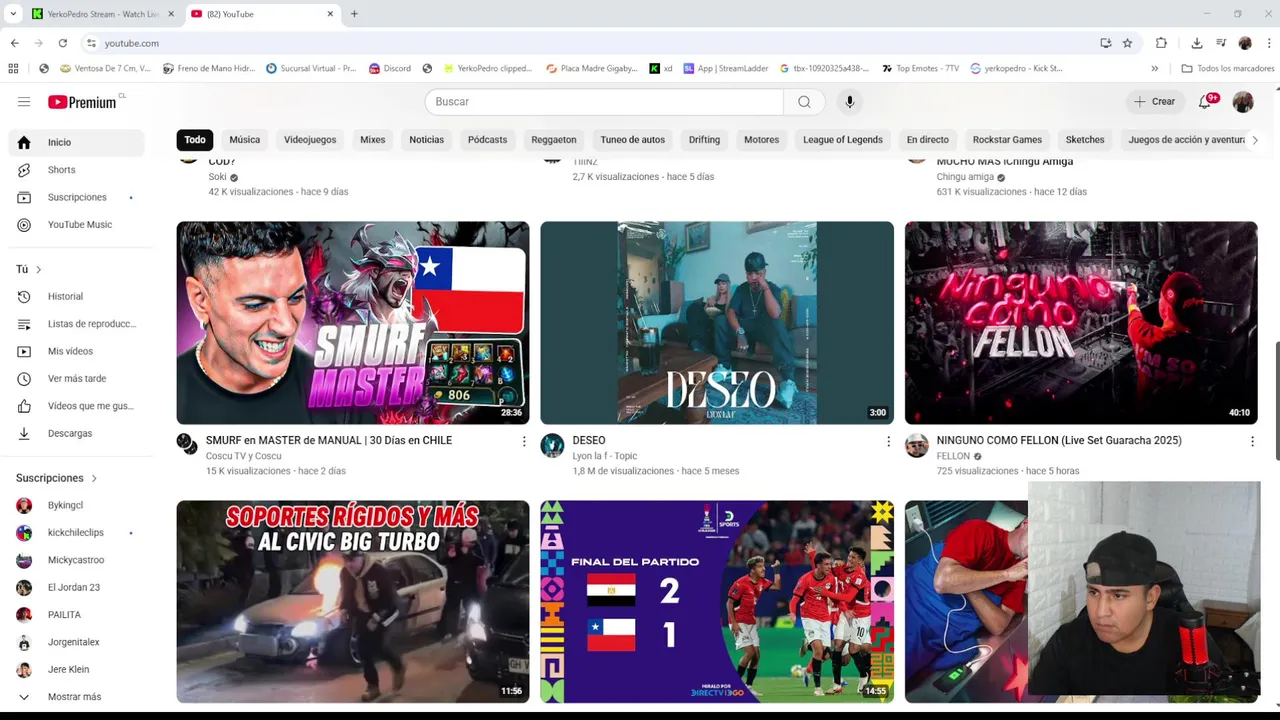Play the SMURF MASTER video thumbnail

click(x=353, y=322)
